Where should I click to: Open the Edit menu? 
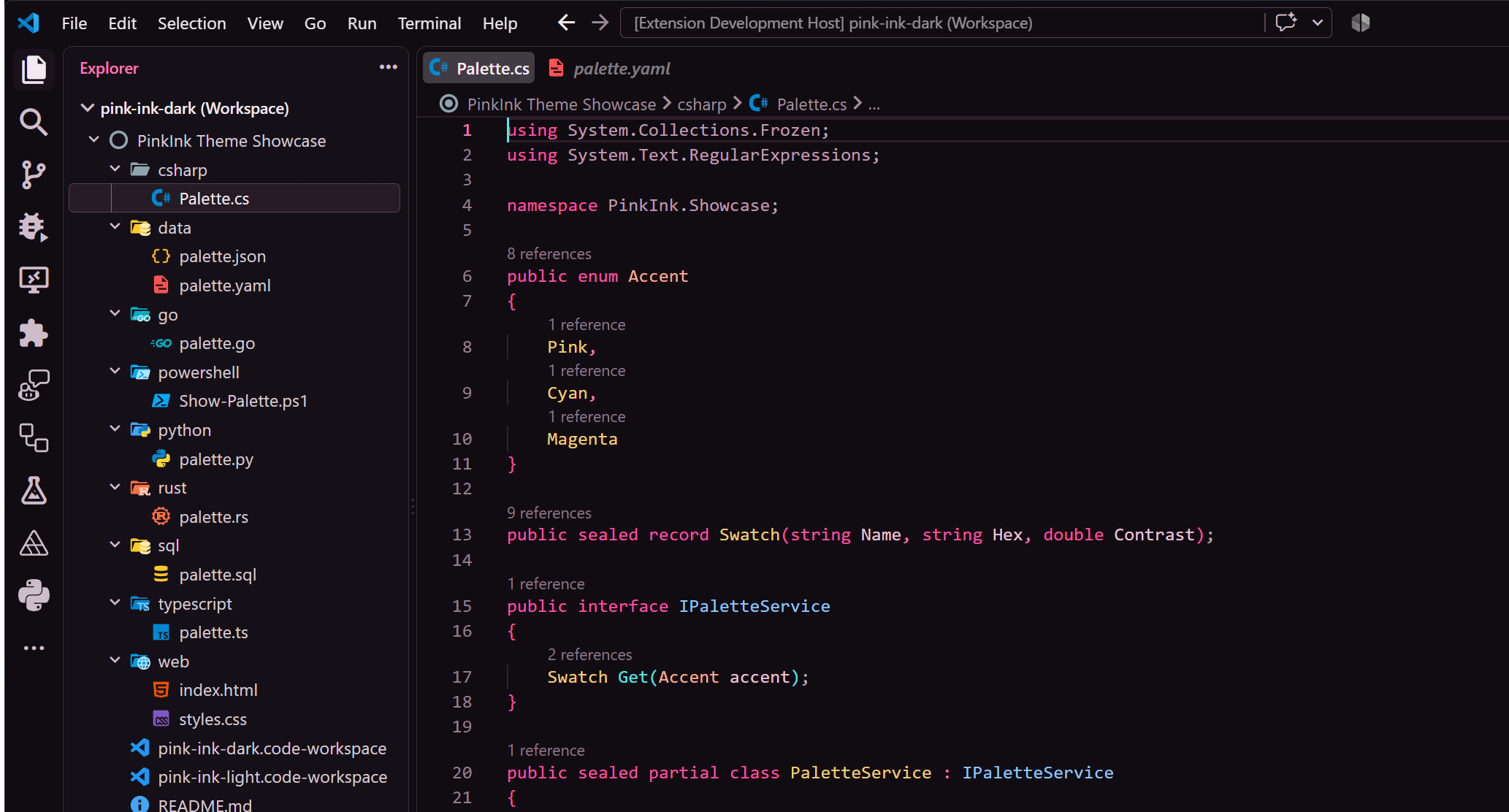(x=122, y=23)
